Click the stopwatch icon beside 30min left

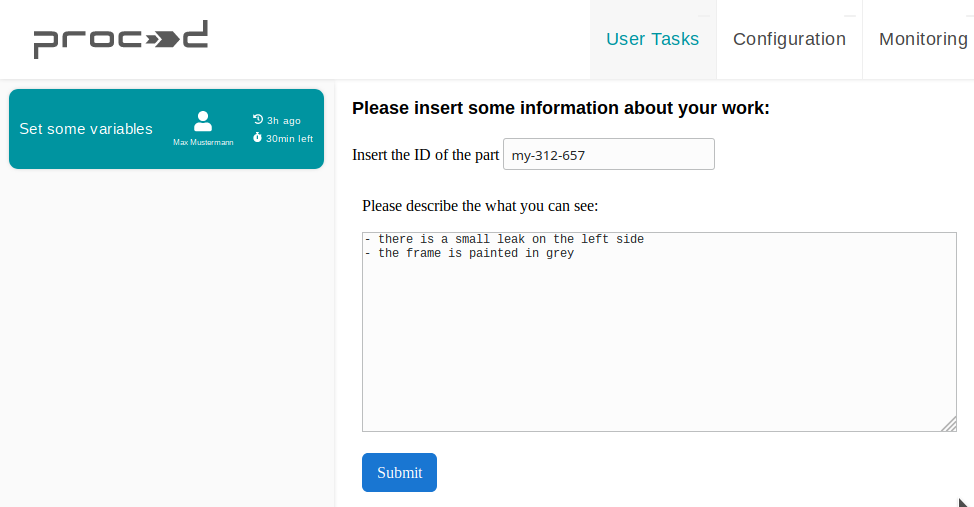pos(258,138)
